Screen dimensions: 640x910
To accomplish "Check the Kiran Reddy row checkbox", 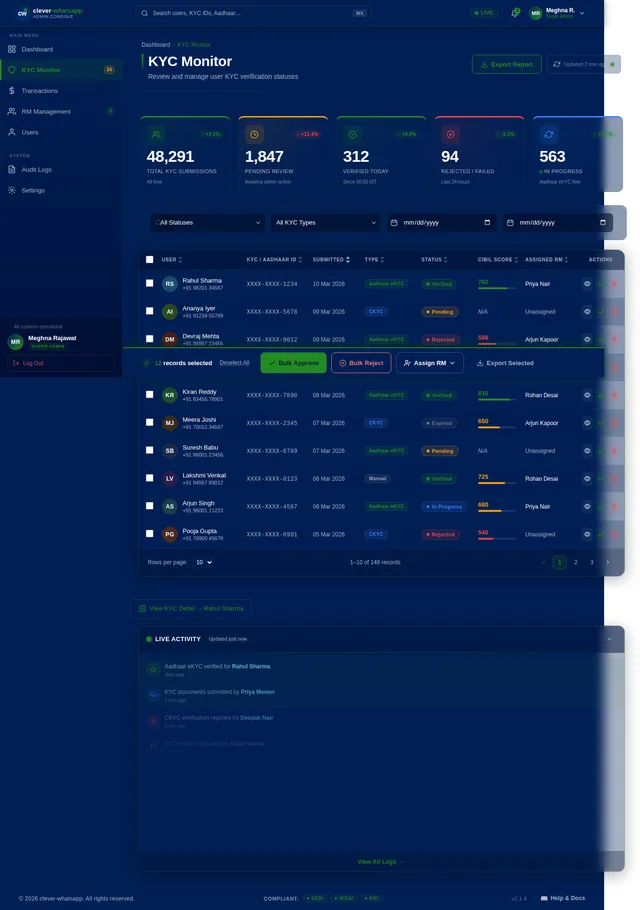I will [150, 395].
